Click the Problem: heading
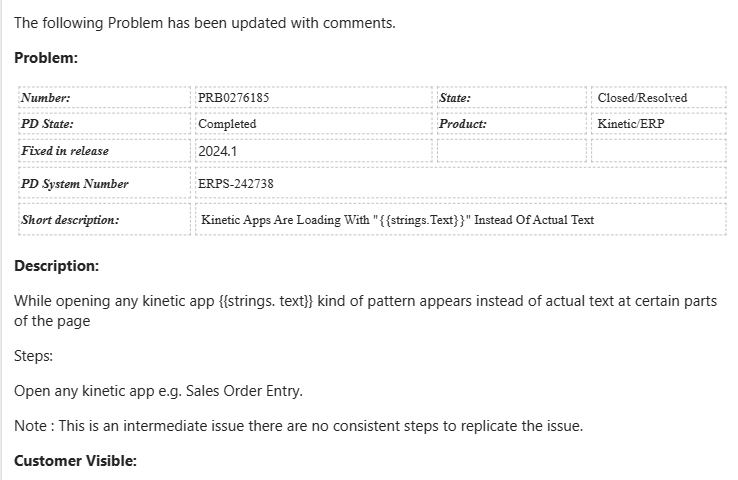Screen dimensions: 738x480 pyautogui.click(x=46, y=58)
